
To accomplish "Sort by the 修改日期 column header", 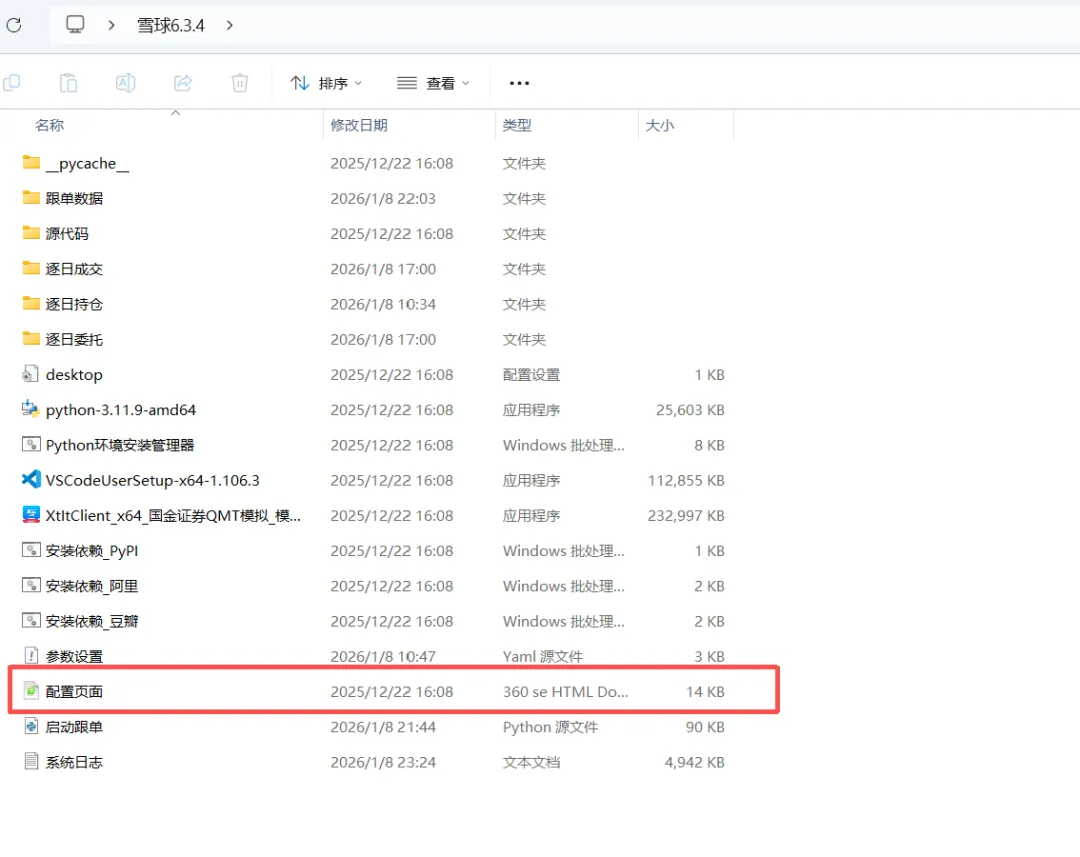I will [x=359, y=125].
